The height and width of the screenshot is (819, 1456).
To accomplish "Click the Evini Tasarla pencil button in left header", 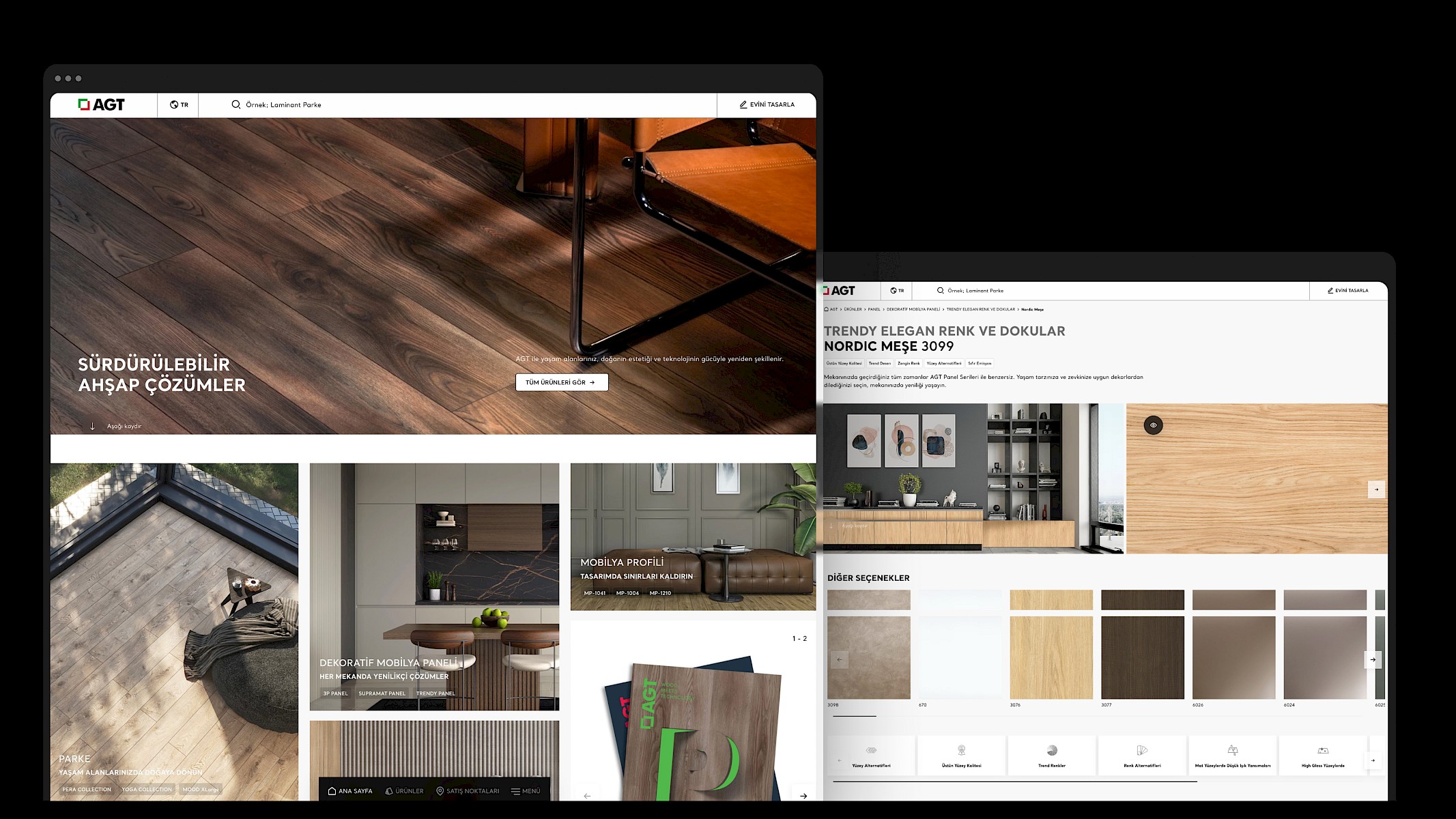I will pyautogui.click(x=767, y=104).
